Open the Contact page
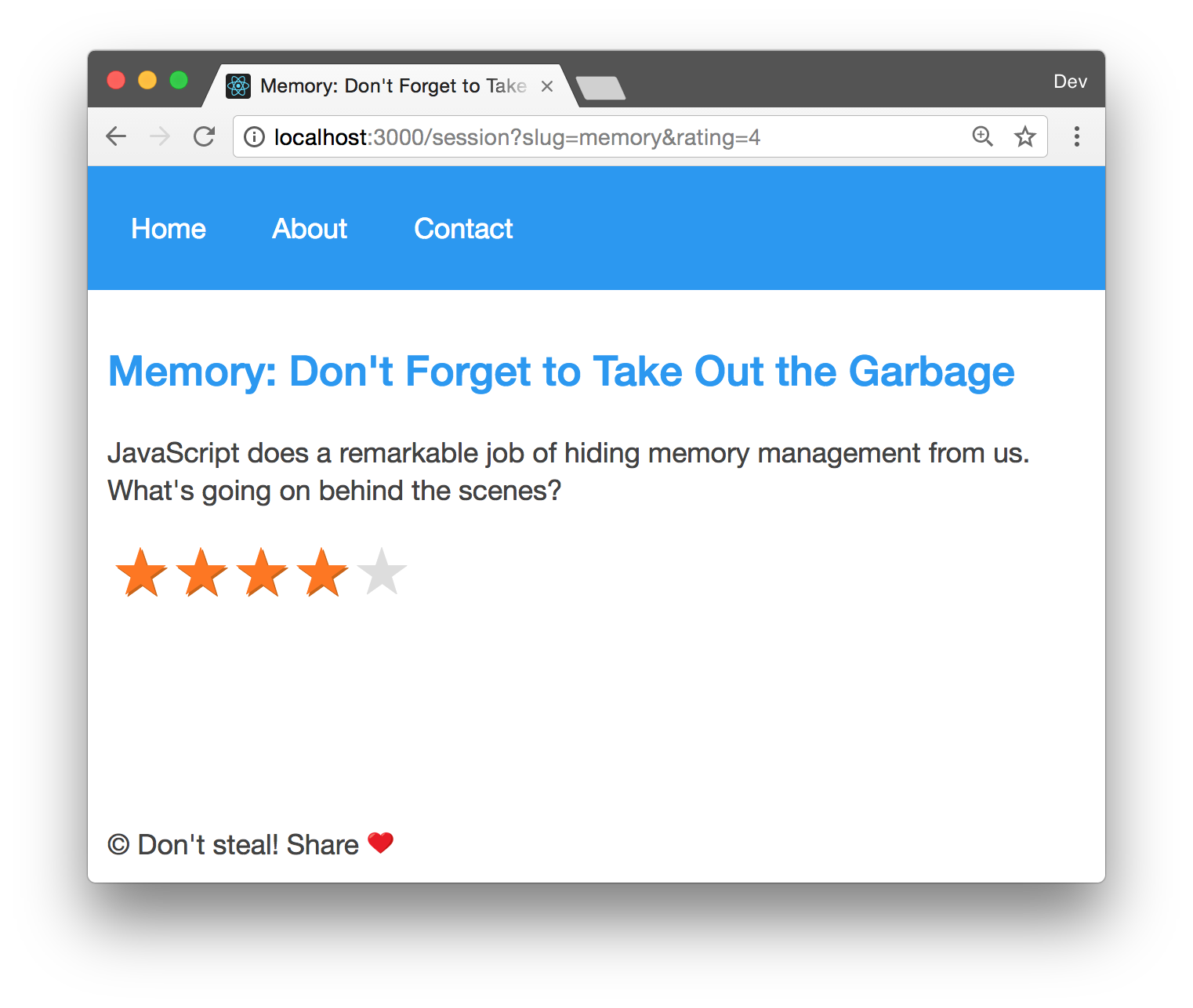This screenshot has width=1193, height=1008. click(463, 228)
